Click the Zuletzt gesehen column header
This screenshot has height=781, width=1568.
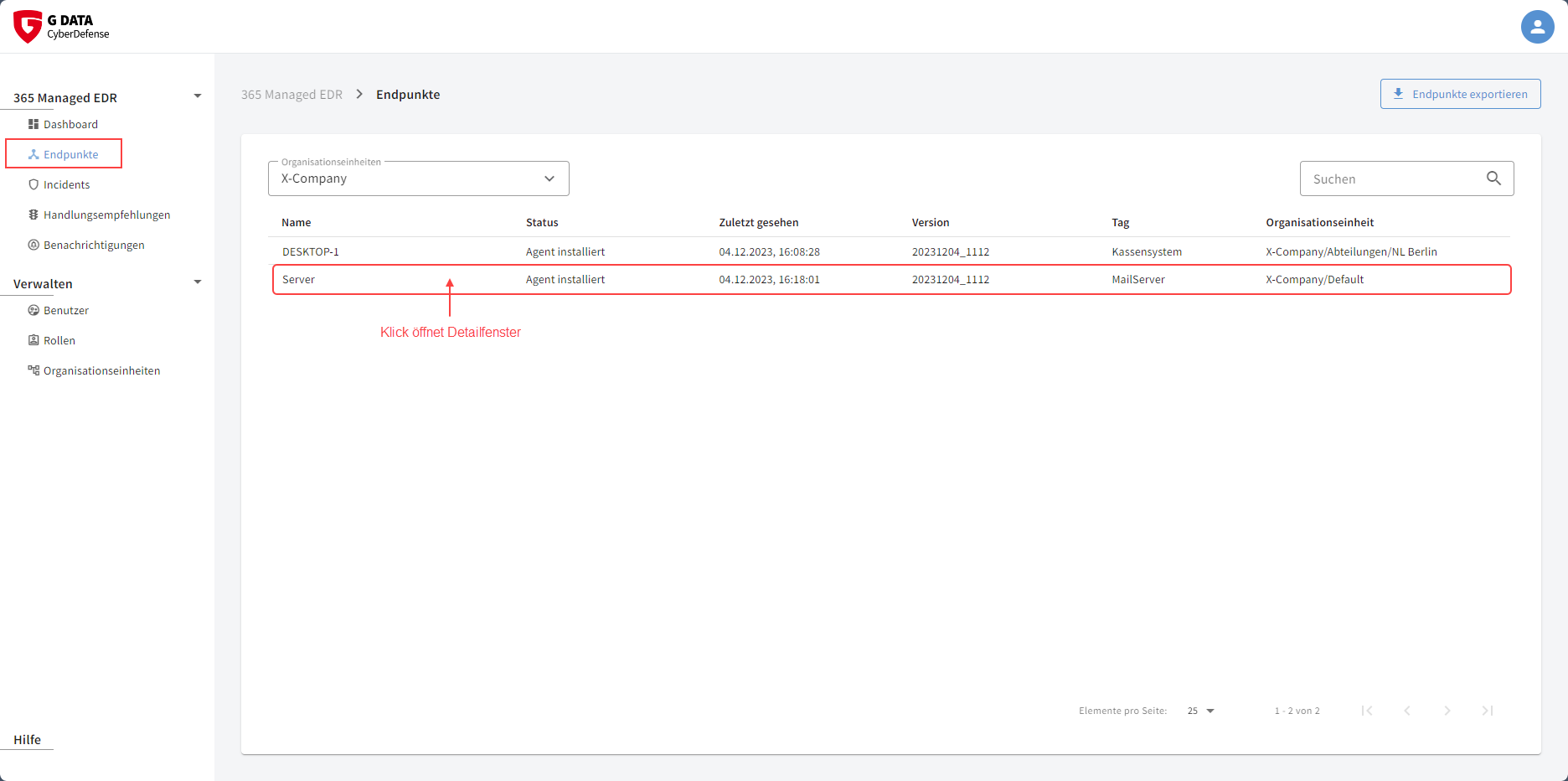coord(759,222)
